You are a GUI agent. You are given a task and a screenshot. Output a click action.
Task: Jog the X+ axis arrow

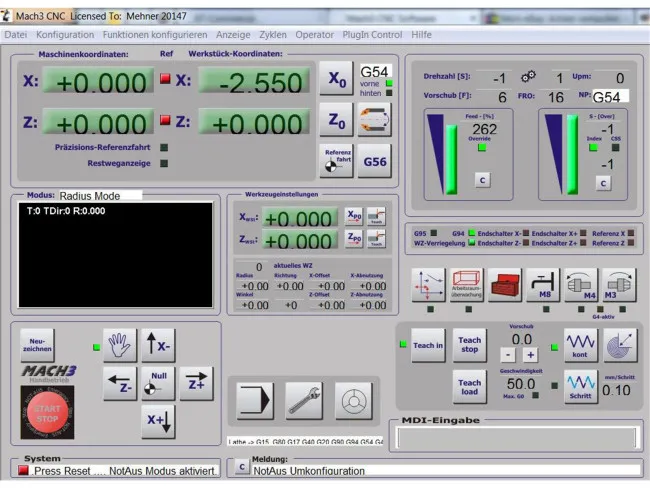pos(158,422)
